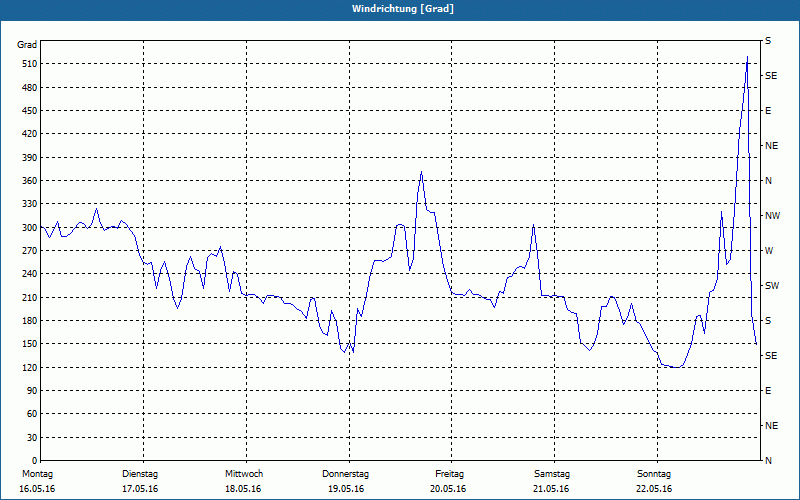Select the Grad unit label on y-axis
Viewport: 800px width, 500px height.
click(27, 45)
